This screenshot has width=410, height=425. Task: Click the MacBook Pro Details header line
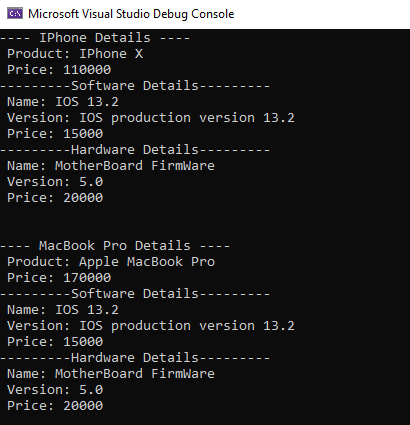[115, 246]
